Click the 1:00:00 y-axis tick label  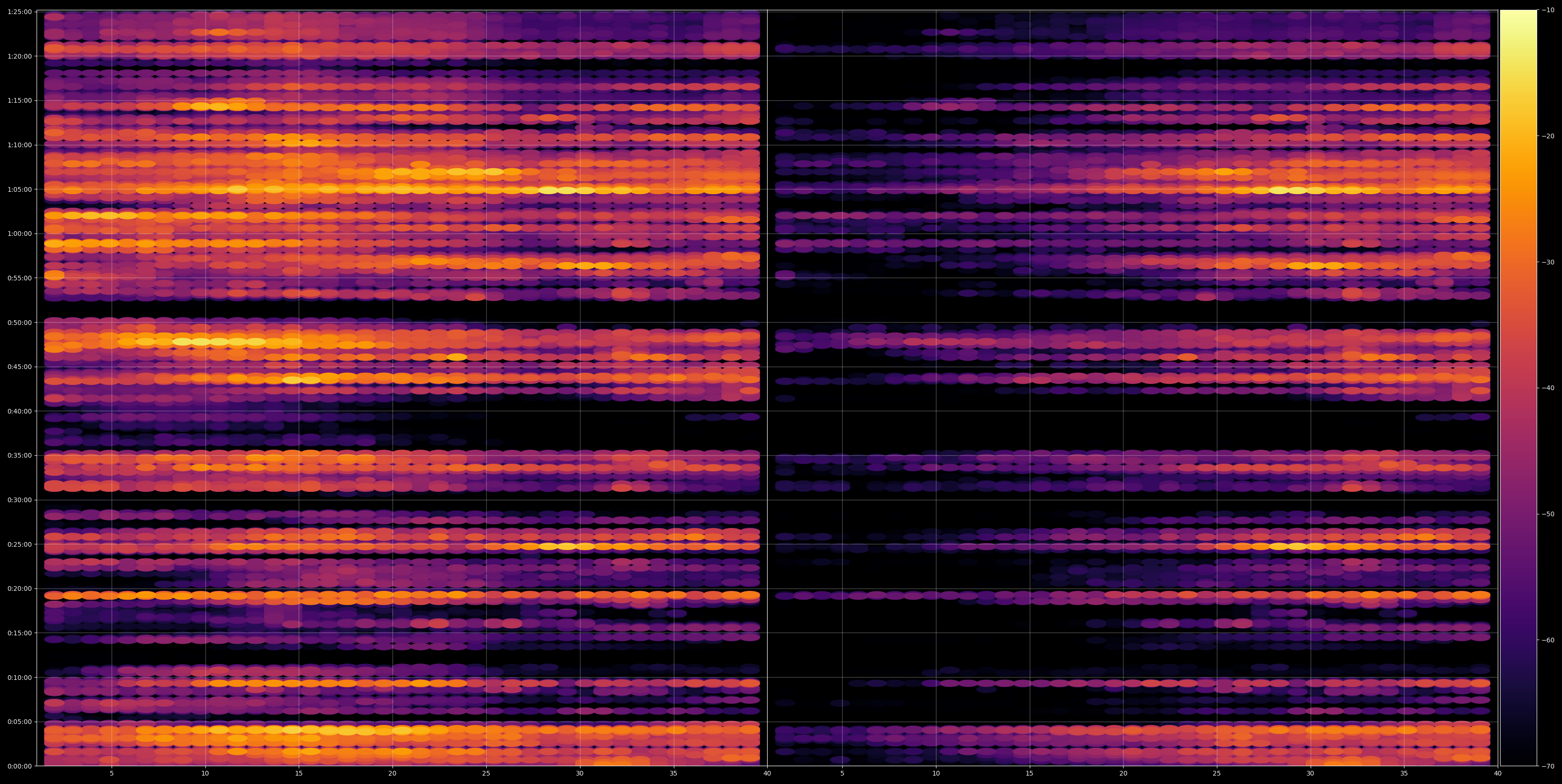19,234
